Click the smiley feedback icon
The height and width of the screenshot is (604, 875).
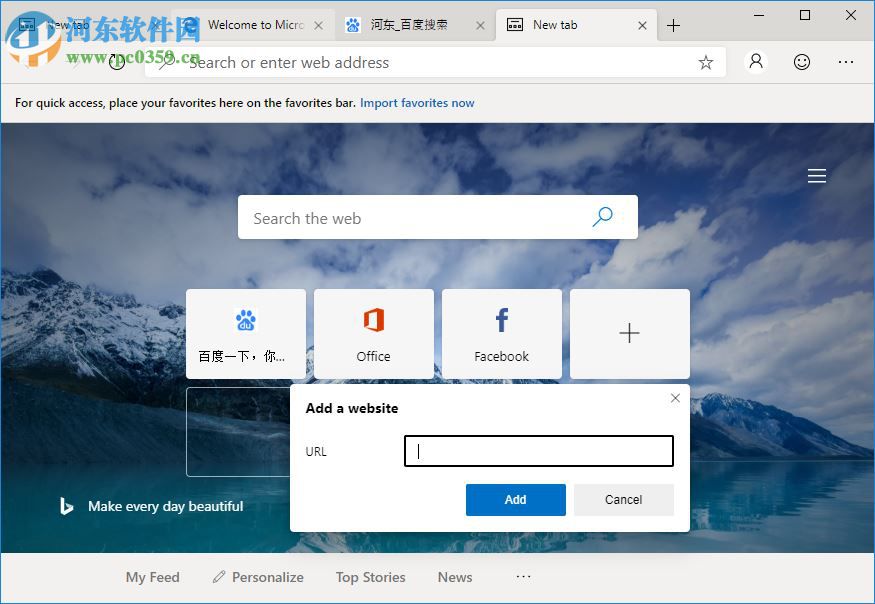[801, 62]
